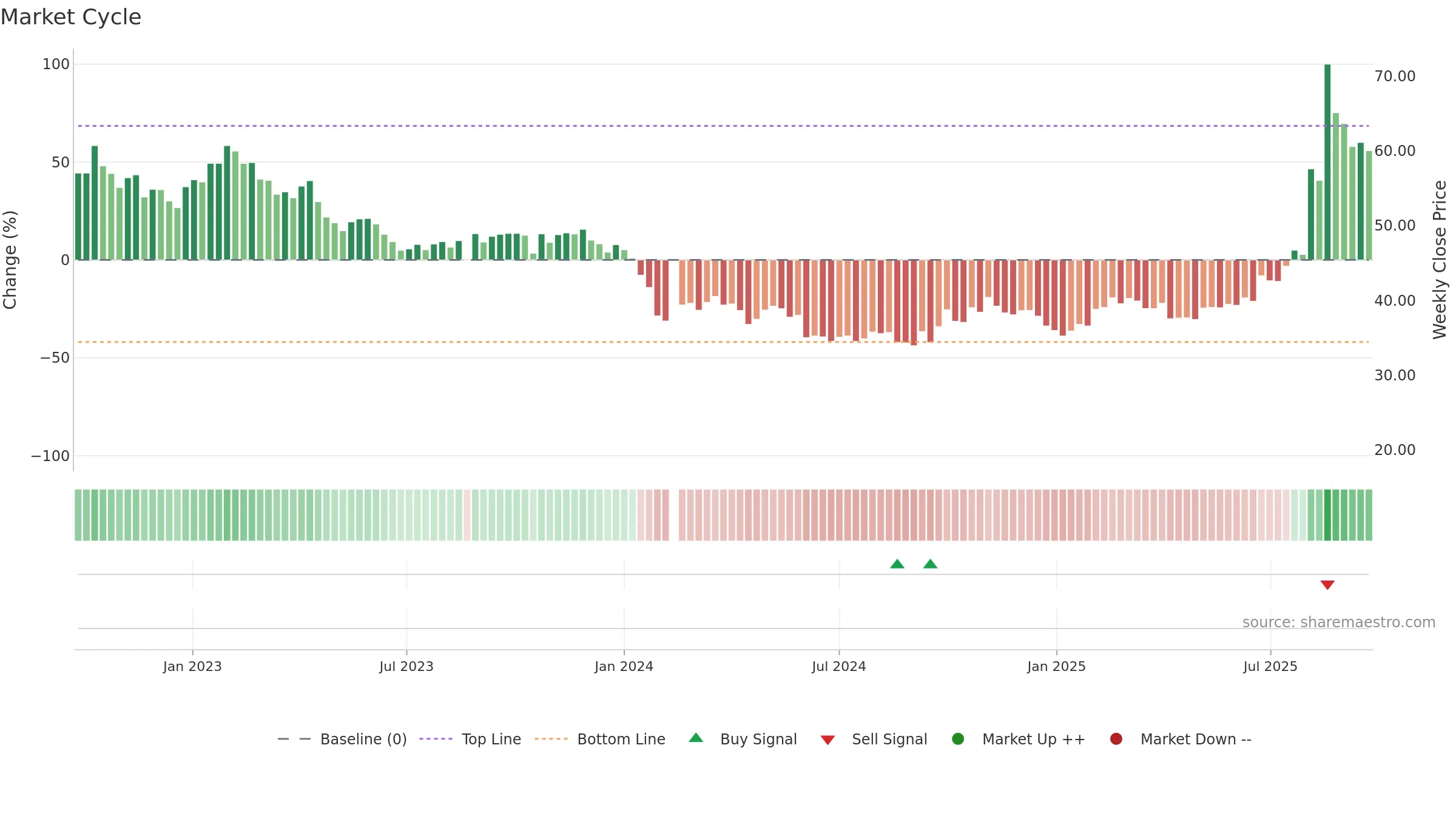Toggle the Sell Signal legend entry
This screenshot has height=819, width=1456.
tap(874, 739)
